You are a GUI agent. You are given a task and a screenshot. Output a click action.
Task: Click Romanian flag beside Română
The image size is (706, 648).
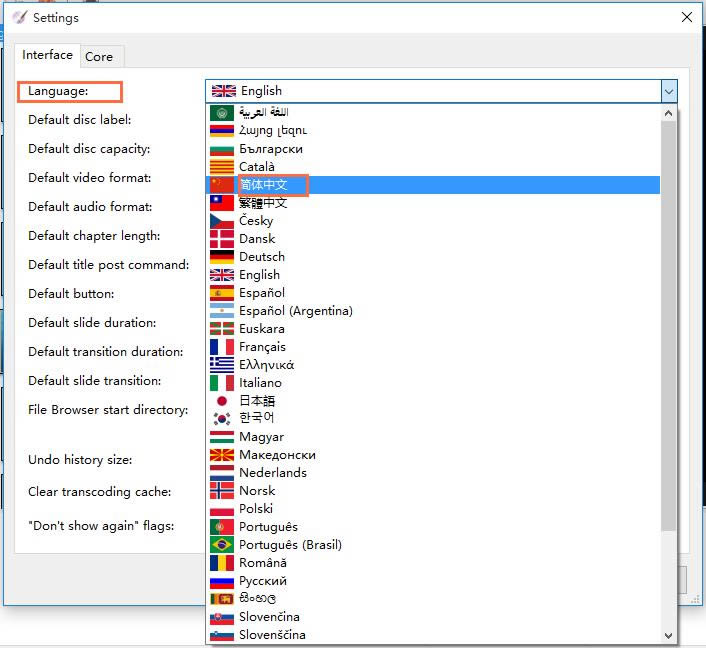(222, 563)
